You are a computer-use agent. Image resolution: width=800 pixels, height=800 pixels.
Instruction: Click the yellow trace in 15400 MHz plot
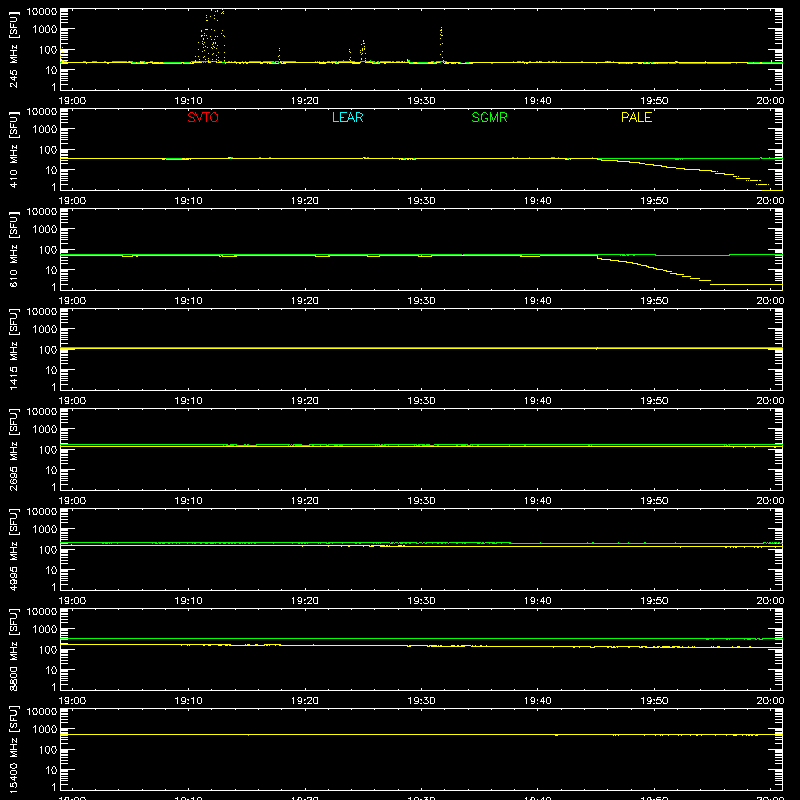point(421,735)
